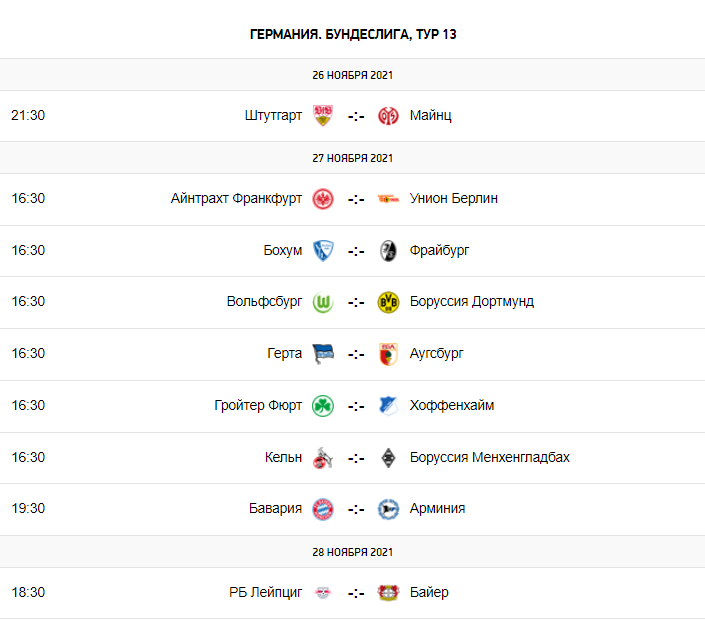Click the Wolfsburg green W logo
This screenshot has height=621, width=705.
(x=322, y=302)
